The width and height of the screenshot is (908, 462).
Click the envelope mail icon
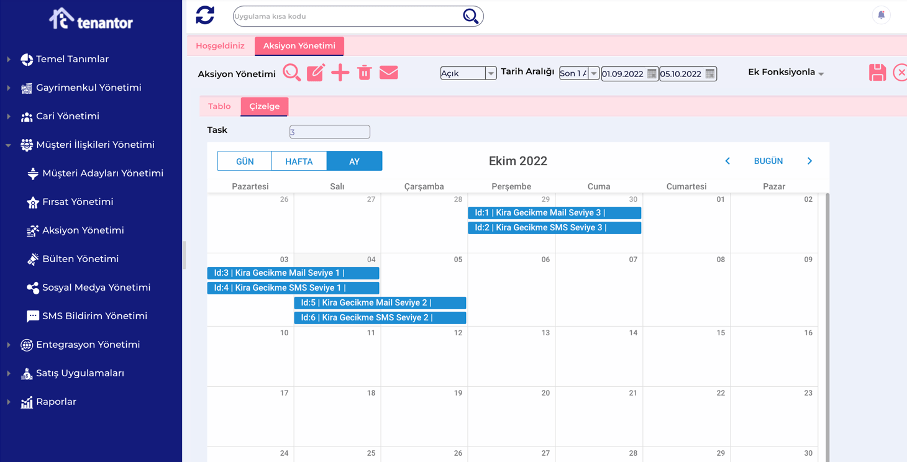(388, 72)
